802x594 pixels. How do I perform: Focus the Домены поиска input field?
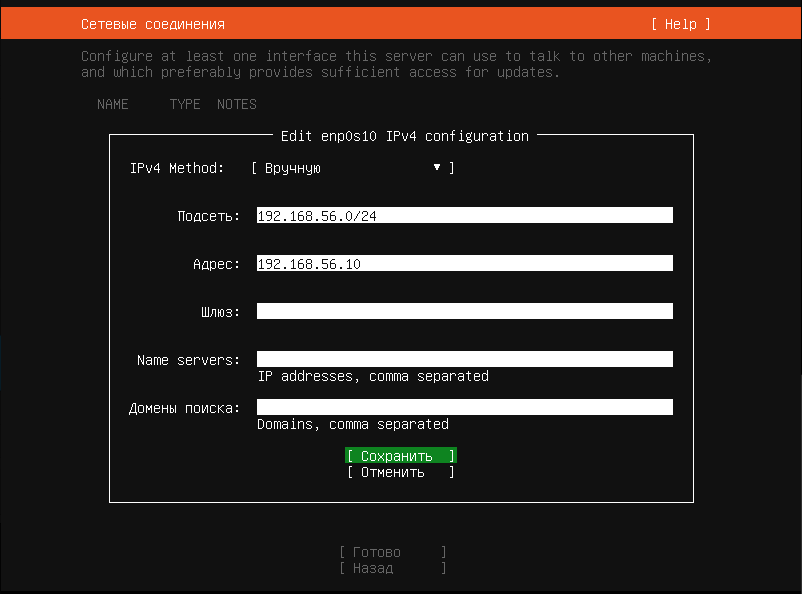tap(464, 407)
